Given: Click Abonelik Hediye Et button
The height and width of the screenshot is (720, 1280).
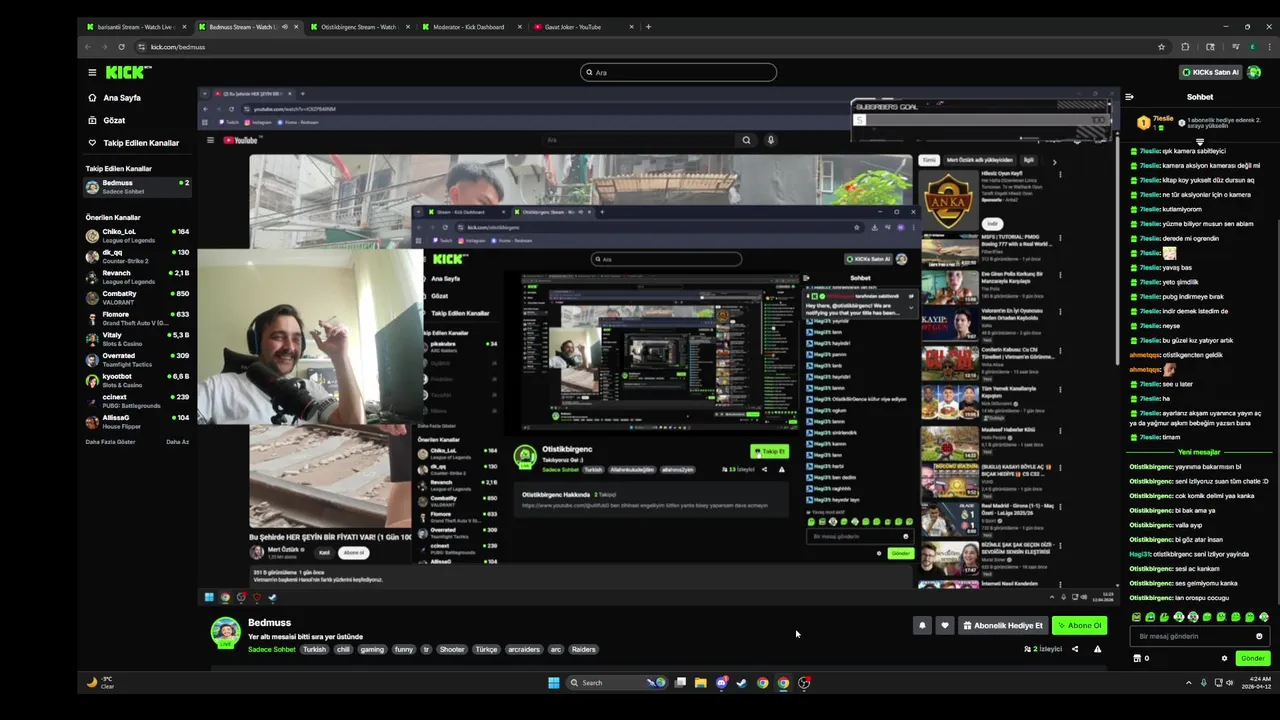Looking at the screenshot, I should 1003,626.
